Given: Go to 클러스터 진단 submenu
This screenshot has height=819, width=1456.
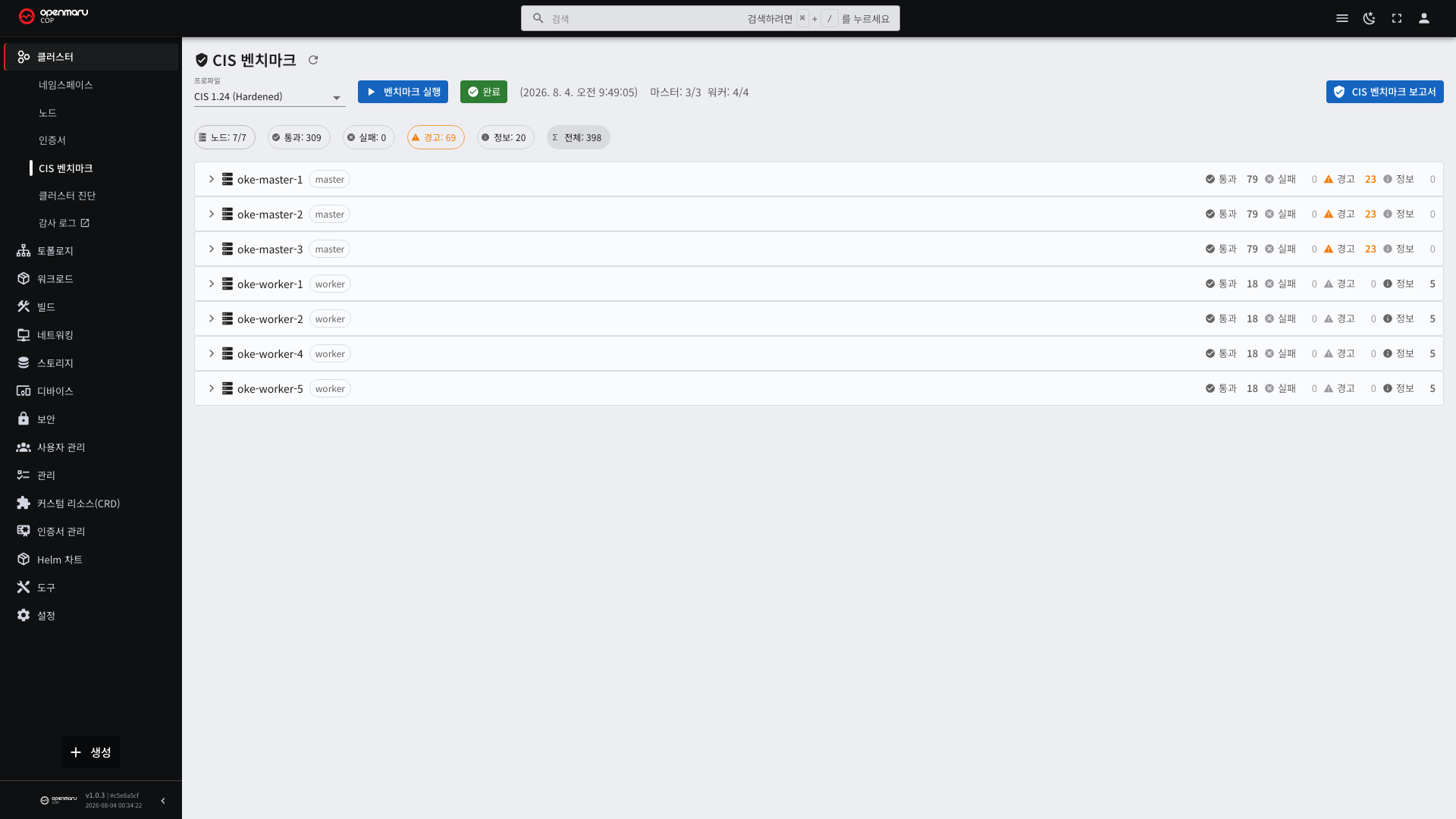Looking at the screenshot, I should click(67, 196).
